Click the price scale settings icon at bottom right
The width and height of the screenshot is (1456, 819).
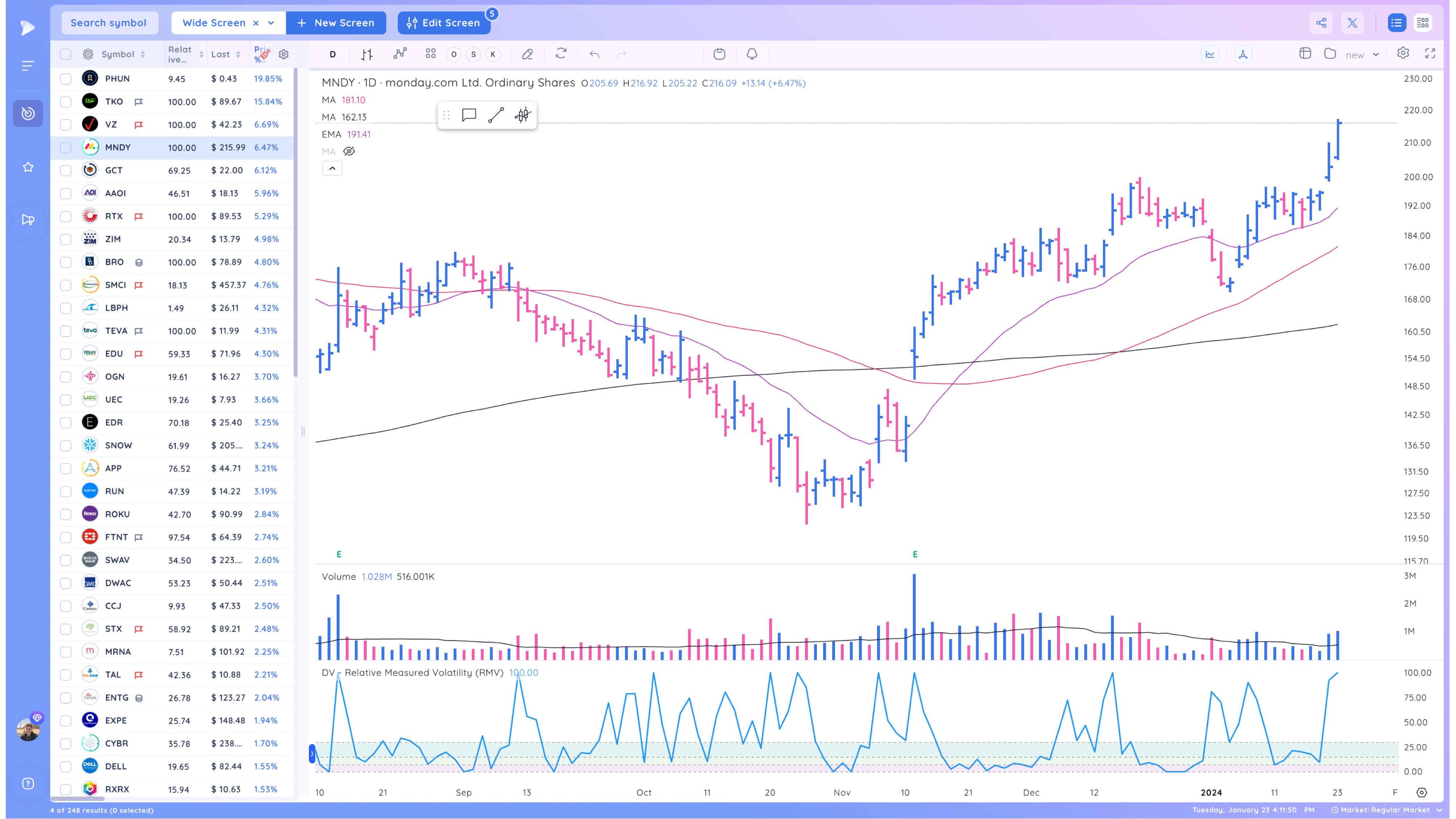(1422, 793)
